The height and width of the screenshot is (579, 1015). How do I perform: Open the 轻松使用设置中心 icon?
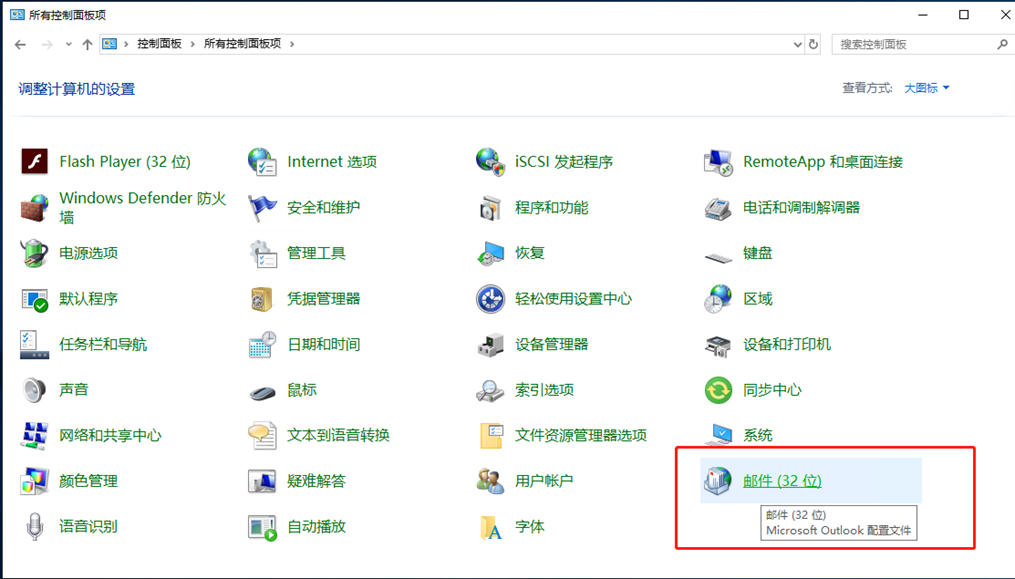[x=490, y=299]
